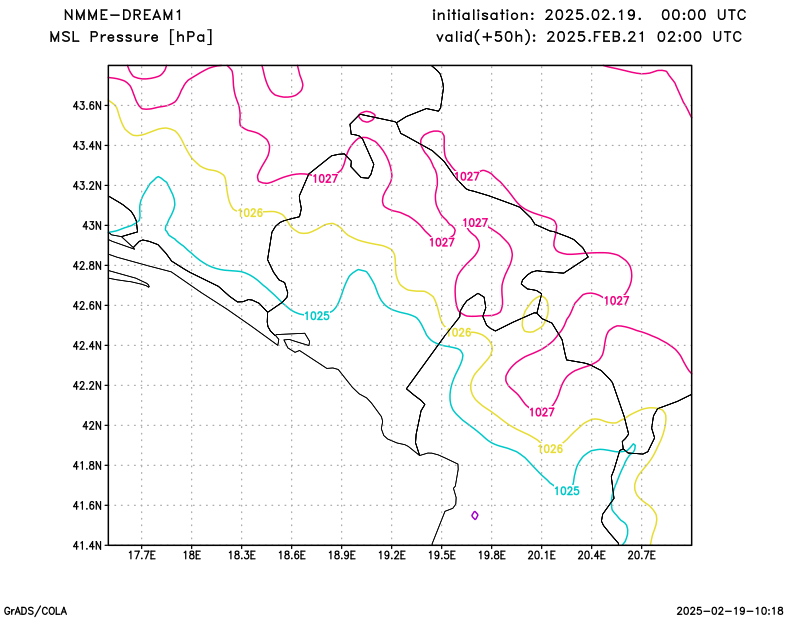Click the pink 1027 label near 20.5E 42.6N
Viewport: 800px width, 618px height.
click(x=617, y=301)
